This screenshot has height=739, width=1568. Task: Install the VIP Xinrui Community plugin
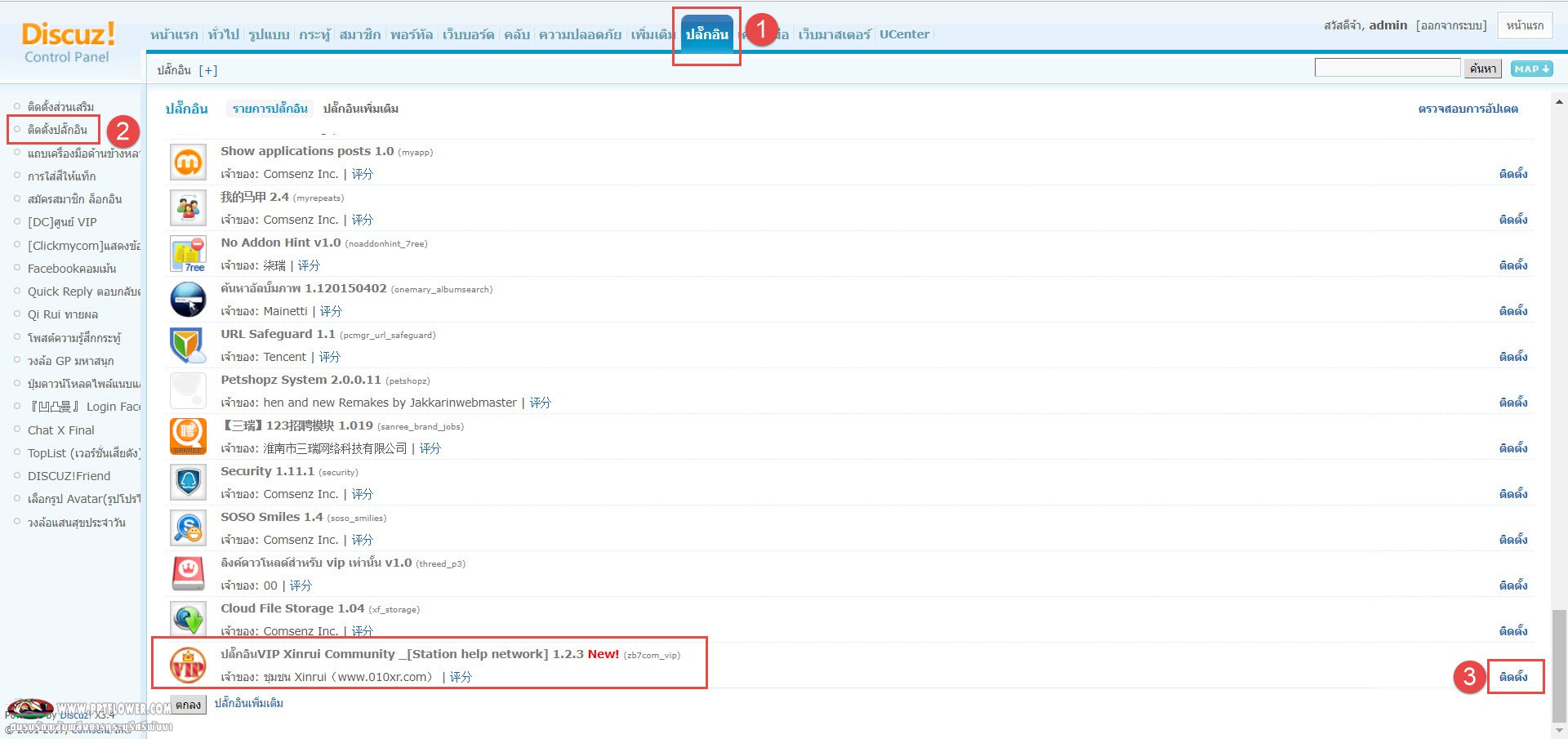point(1512,677)
